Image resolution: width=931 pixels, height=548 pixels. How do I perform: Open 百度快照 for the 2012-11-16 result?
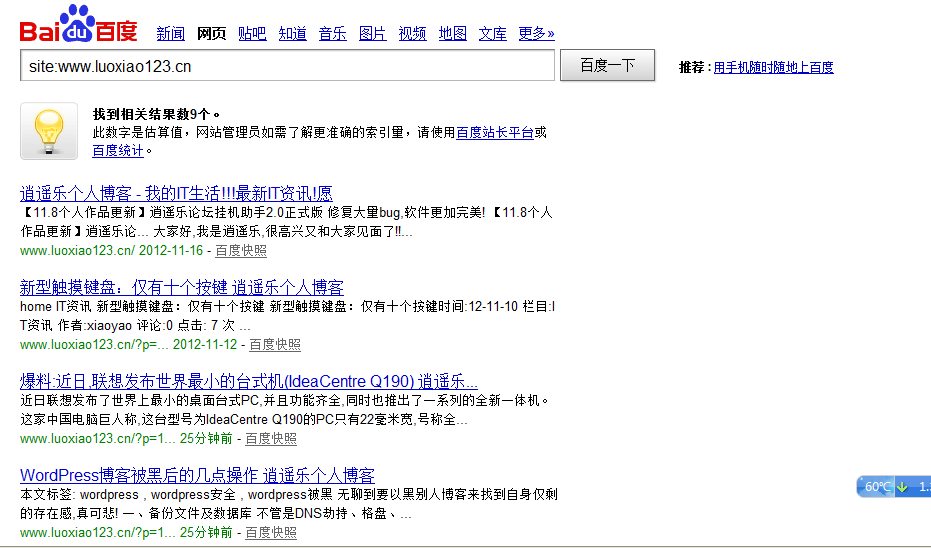(241, 251)
